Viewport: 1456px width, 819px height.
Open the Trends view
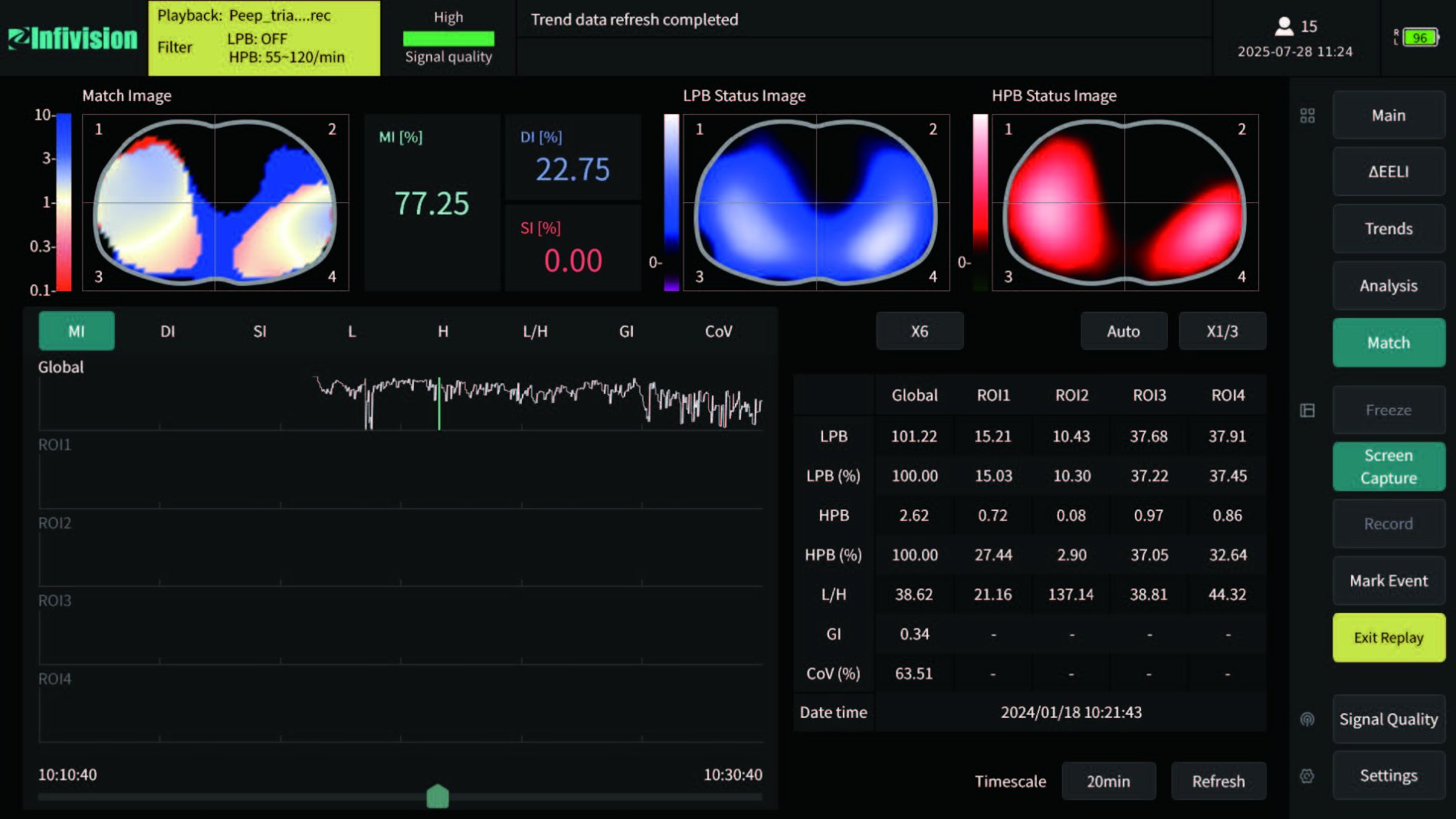point(1388,228)
